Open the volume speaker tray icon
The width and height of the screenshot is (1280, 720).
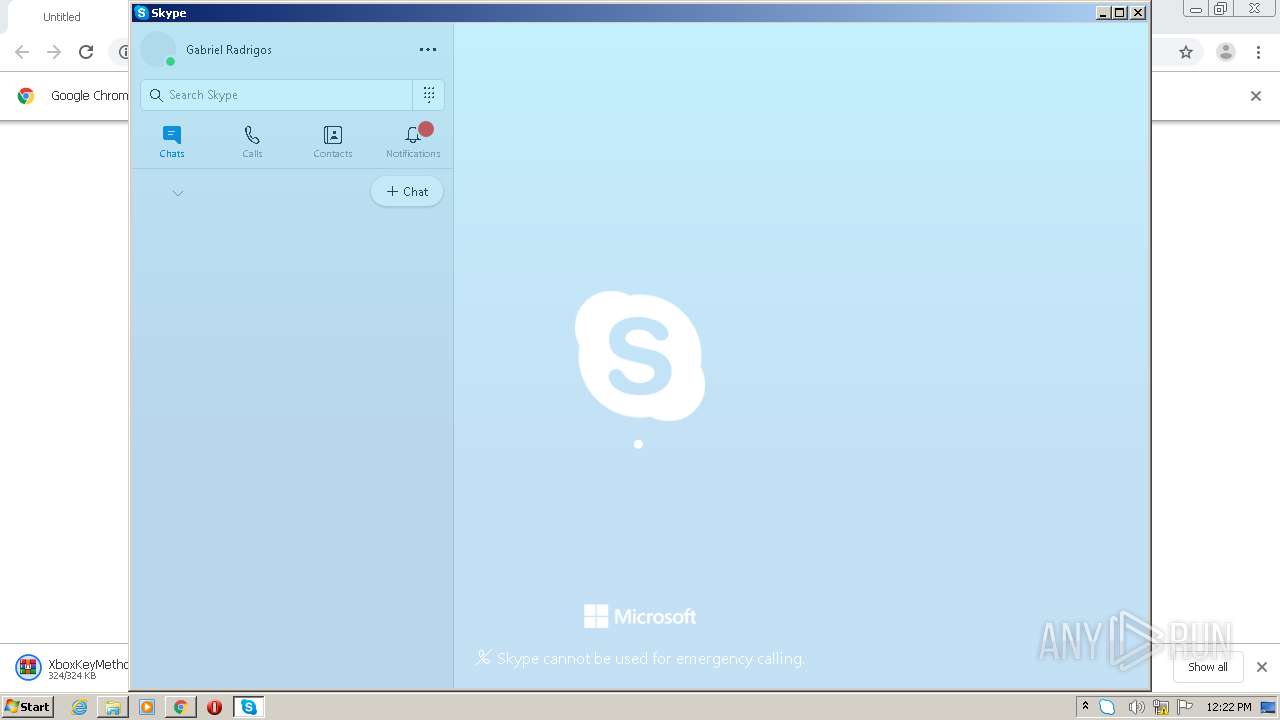coord(1136,707)
